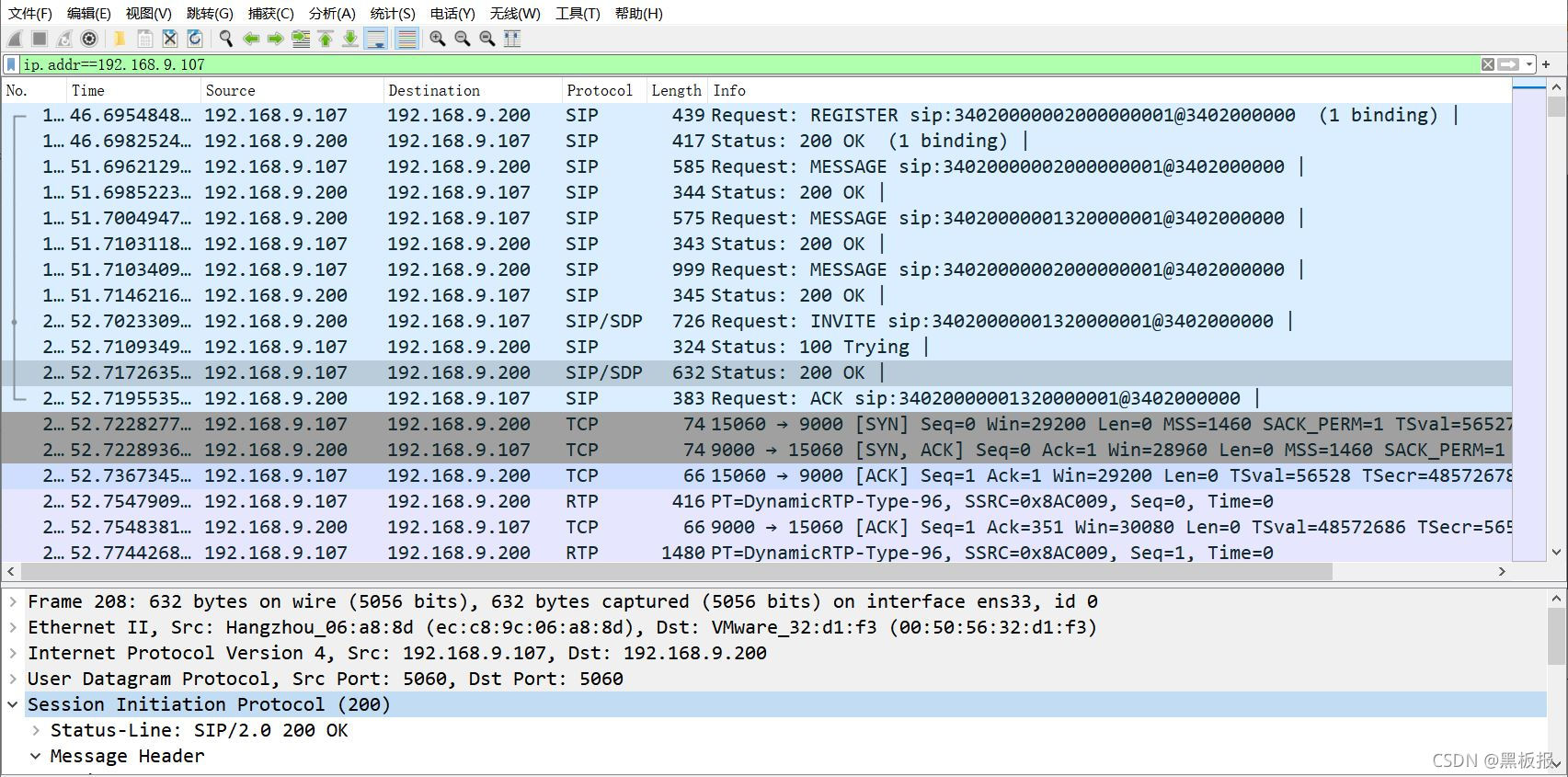Go forward in packet history
1568x777 pixels.
point(275,39)
